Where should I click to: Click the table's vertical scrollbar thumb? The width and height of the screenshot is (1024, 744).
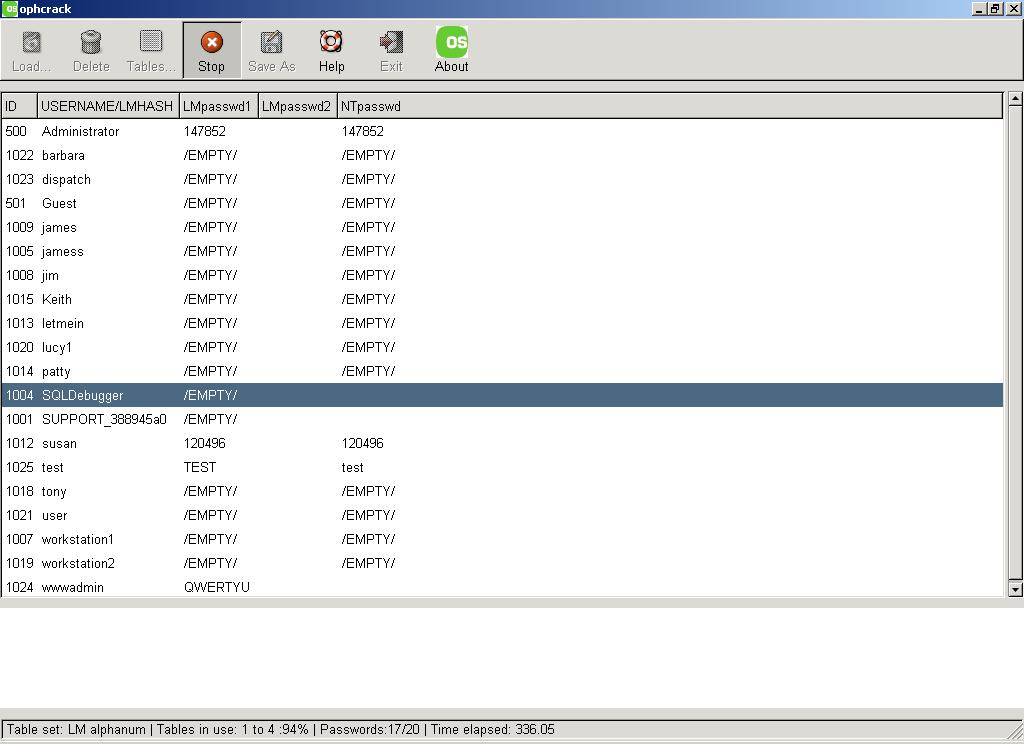[1015, 344]
